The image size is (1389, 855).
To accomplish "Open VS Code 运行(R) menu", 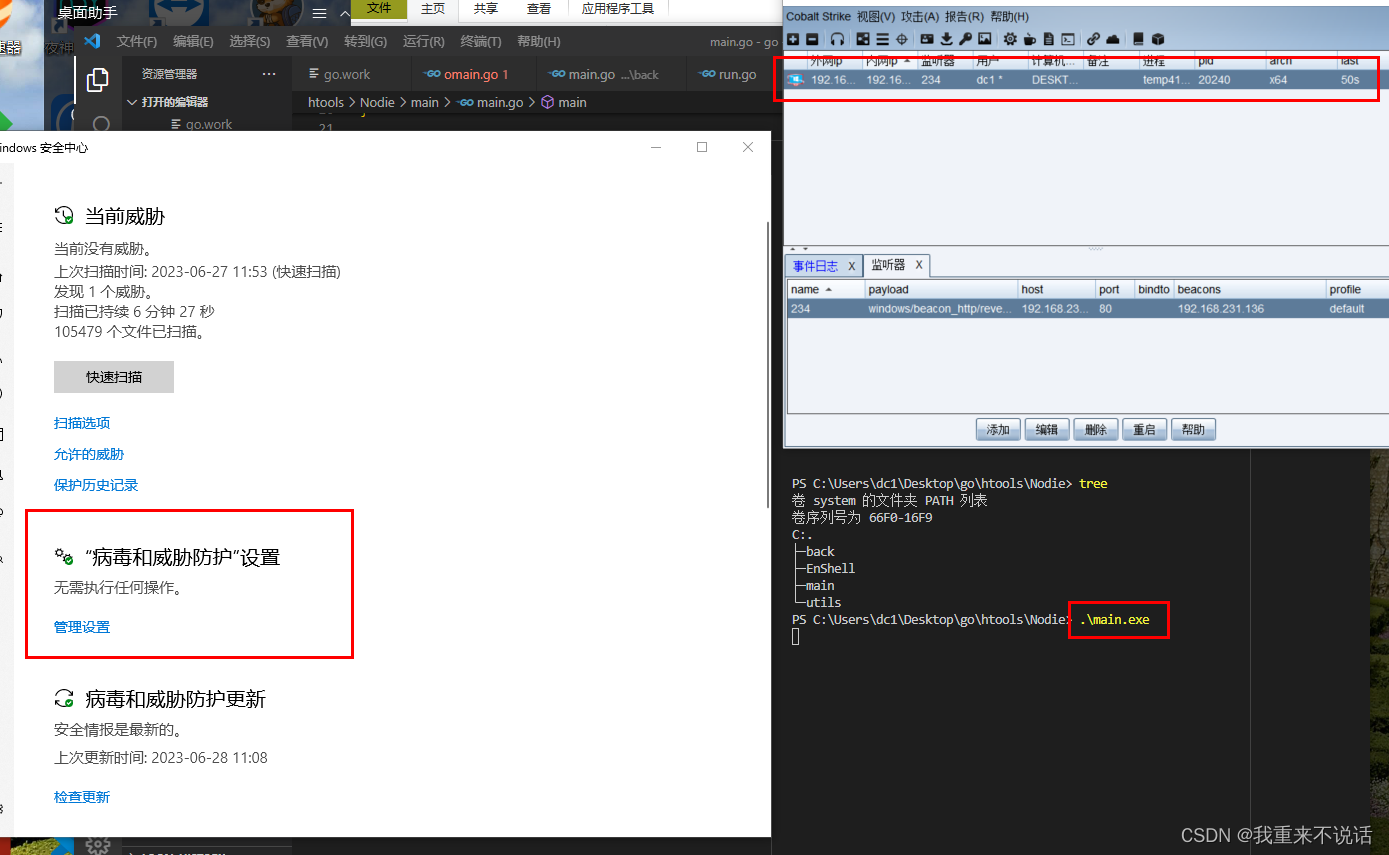I will pyautogui.click(x=424, y=41).
